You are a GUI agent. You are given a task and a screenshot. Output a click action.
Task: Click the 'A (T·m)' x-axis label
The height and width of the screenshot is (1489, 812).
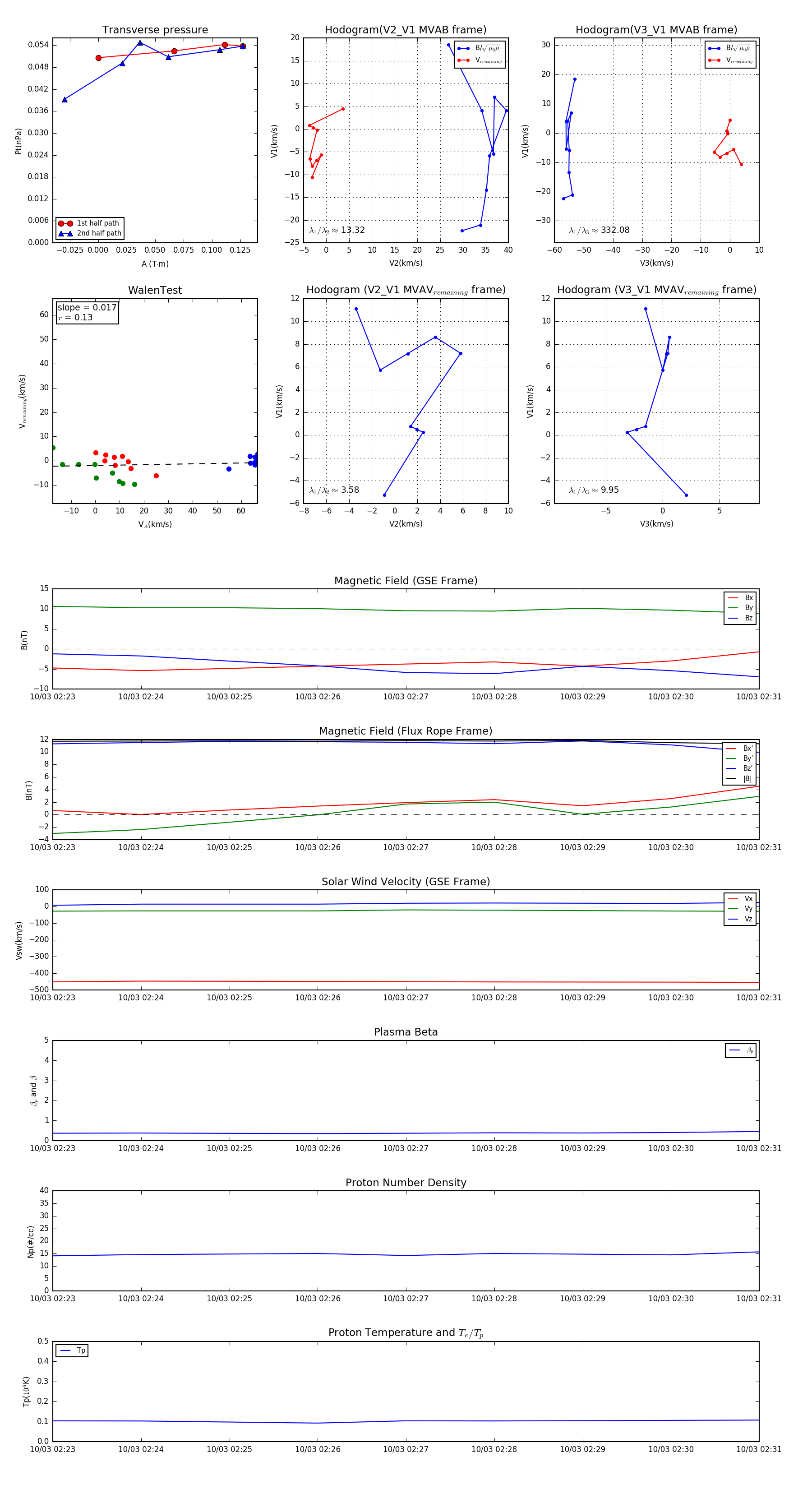[155, 264]
